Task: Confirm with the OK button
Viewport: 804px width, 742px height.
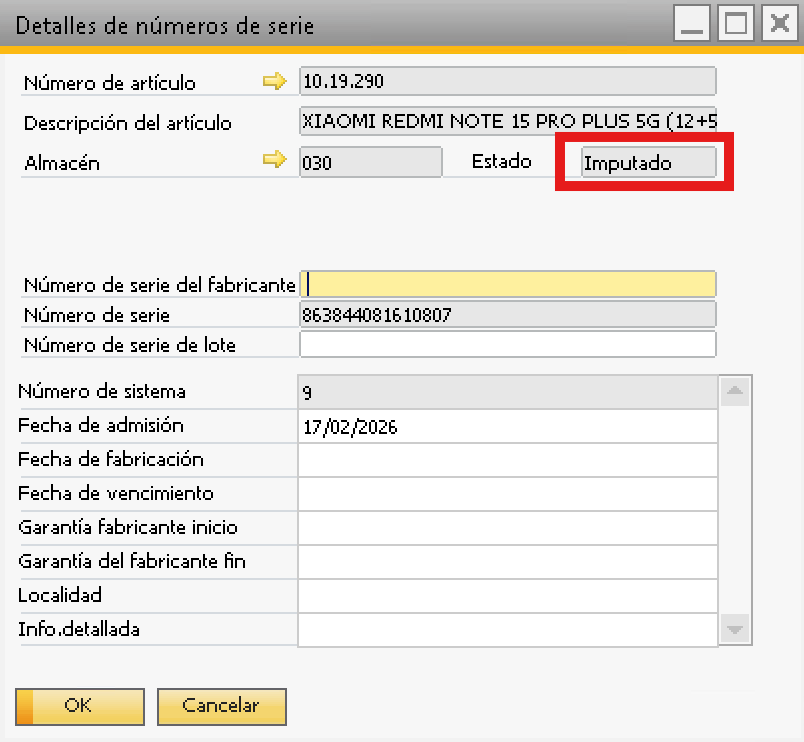Action: [80, 706]
